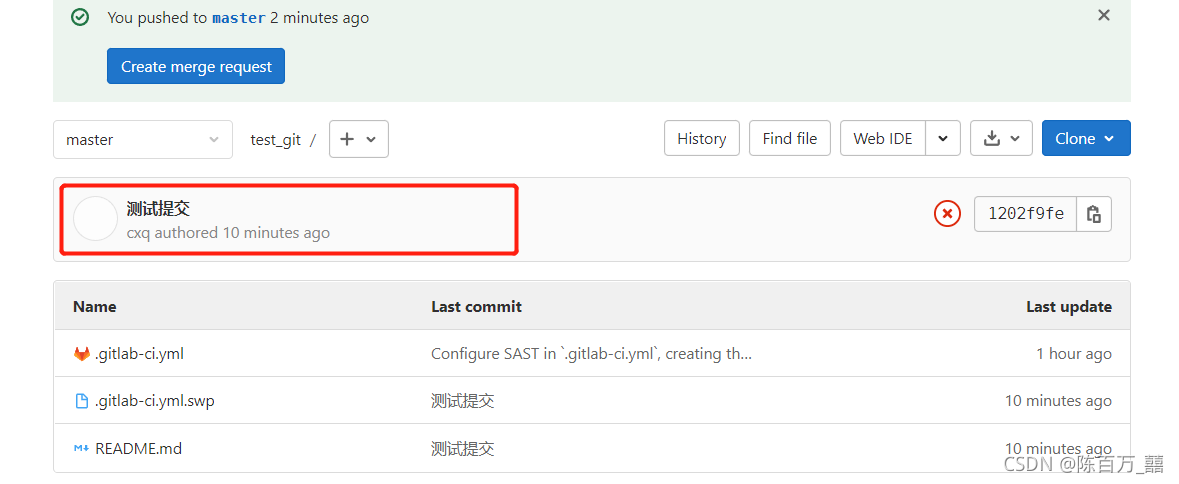Click '10 minutes ago' in .gitlab-ci.yml.swp row
This screenshot has height=484, width=1179.
[1058, 401]
